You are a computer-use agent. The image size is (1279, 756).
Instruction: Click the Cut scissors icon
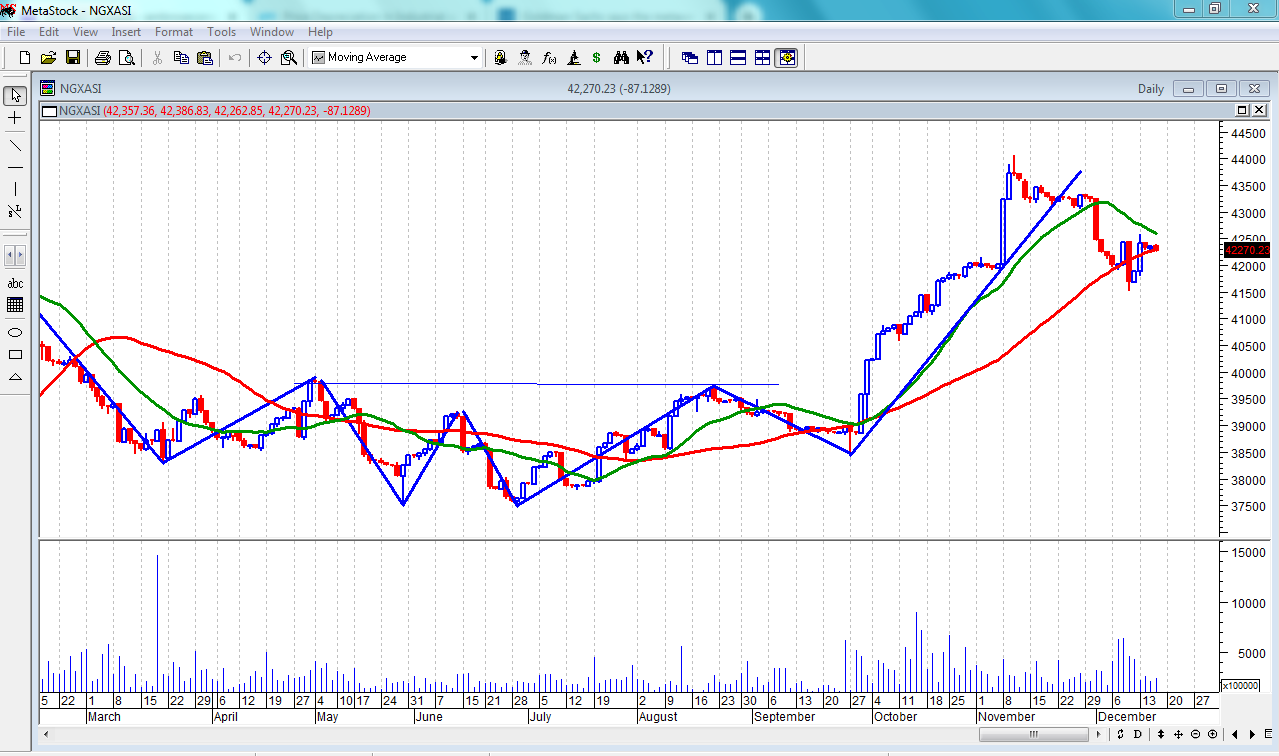click(157, 58)
